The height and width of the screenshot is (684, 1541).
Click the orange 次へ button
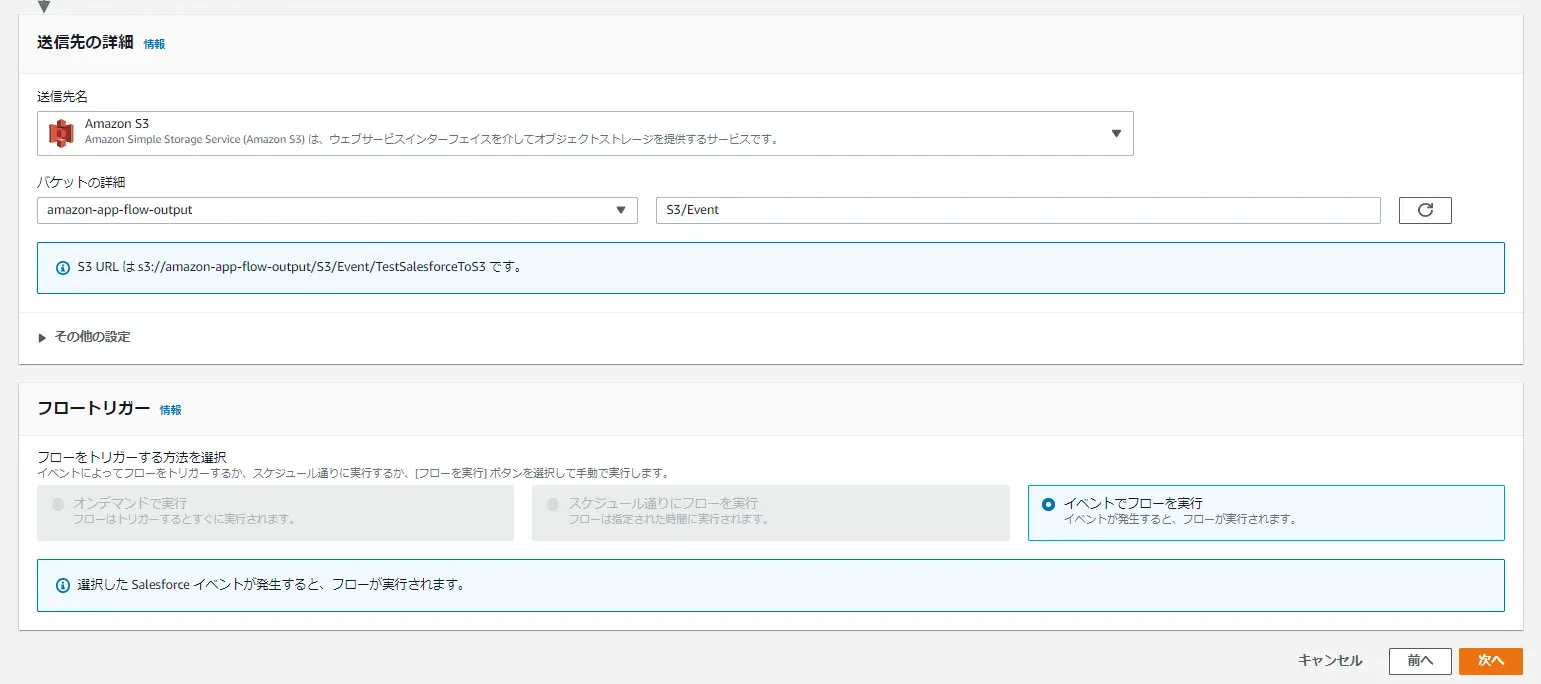(1491, 661)
